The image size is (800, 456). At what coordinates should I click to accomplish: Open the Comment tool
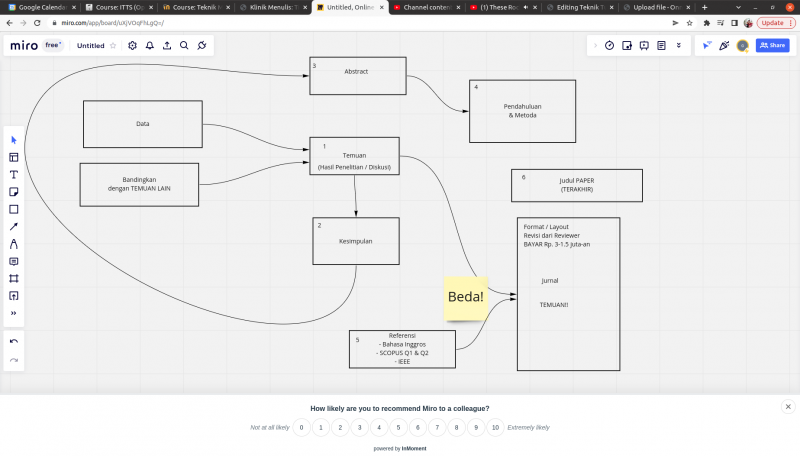14,261
